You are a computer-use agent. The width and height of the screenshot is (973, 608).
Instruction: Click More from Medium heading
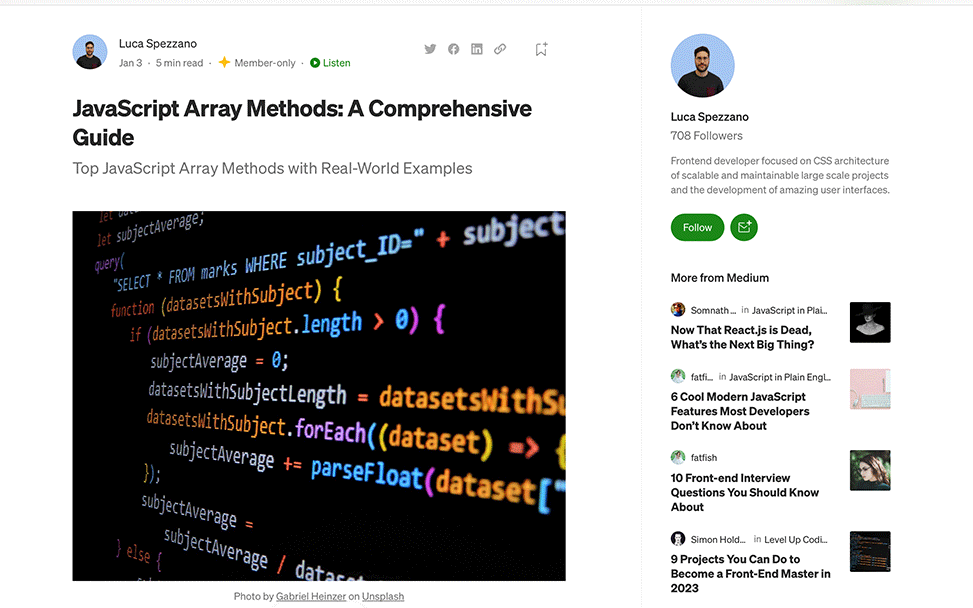pyautogui.click(x=720, y=278)
